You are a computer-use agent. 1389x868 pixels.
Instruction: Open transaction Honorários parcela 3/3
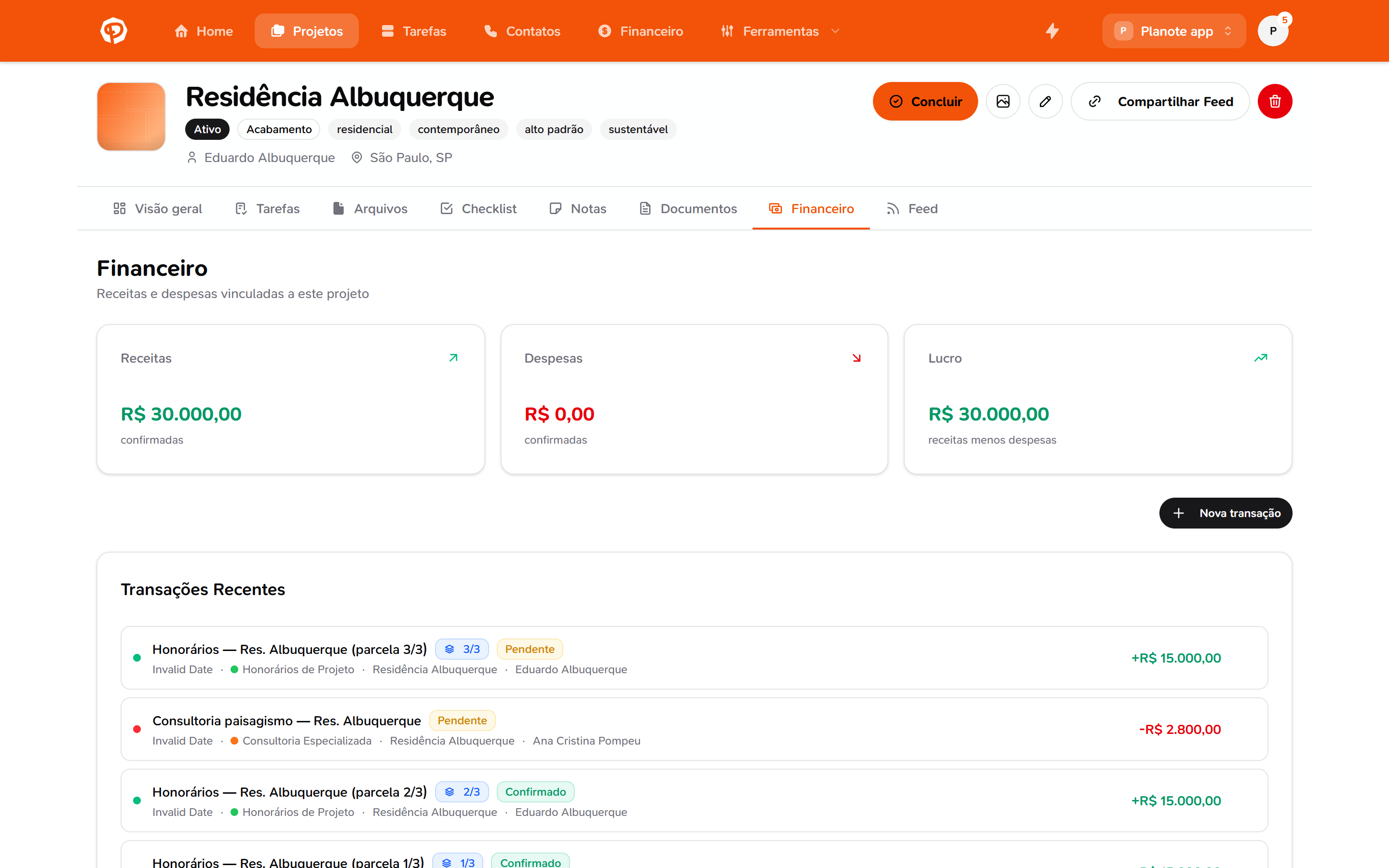[x=694, y=658]
